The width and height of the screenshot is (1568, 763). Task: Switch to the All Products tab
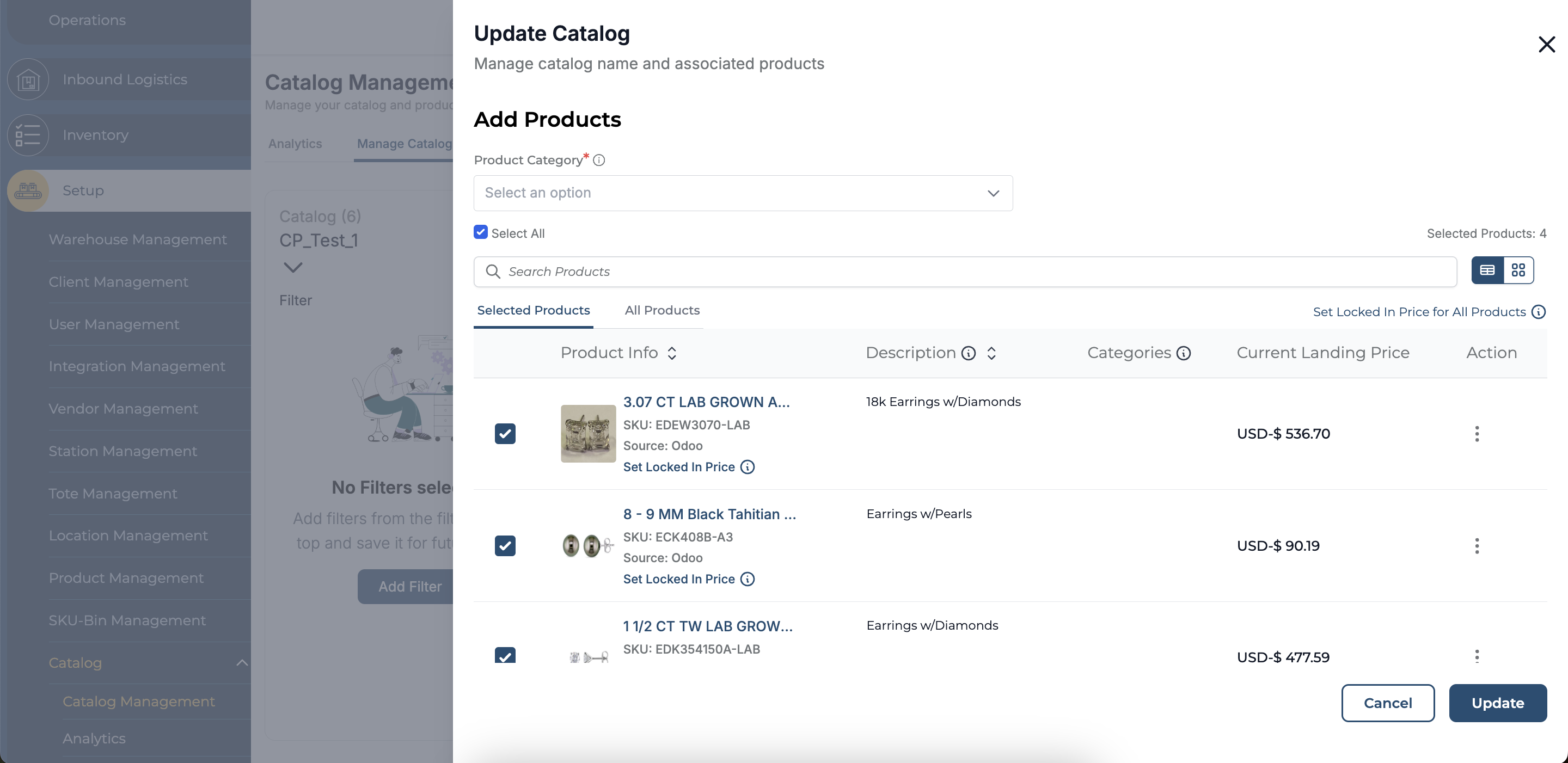coord(661,310)
